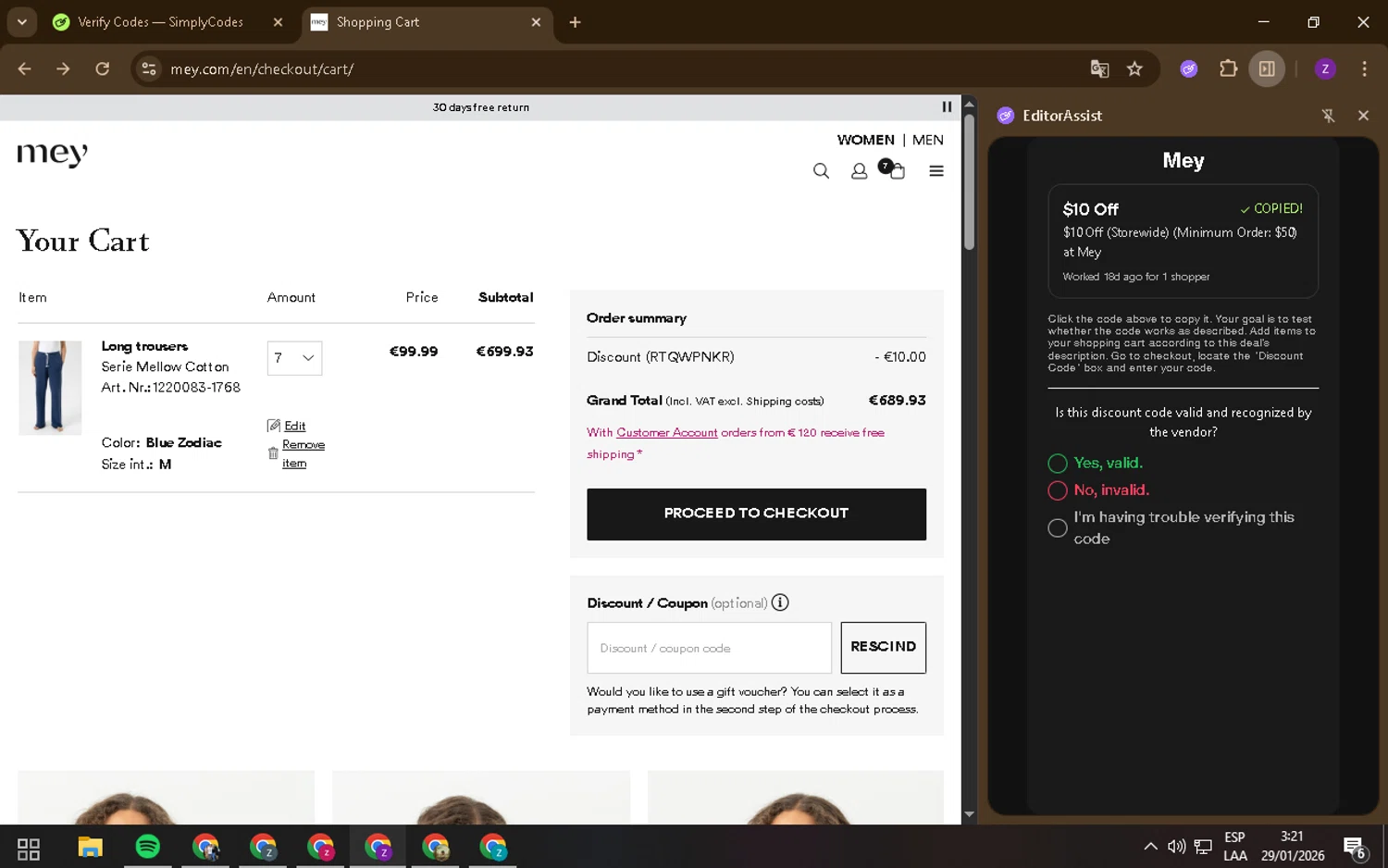
Task: Unpin the EditorAssist side panel
Action: pyautogui.click(x=1329, y=116)
